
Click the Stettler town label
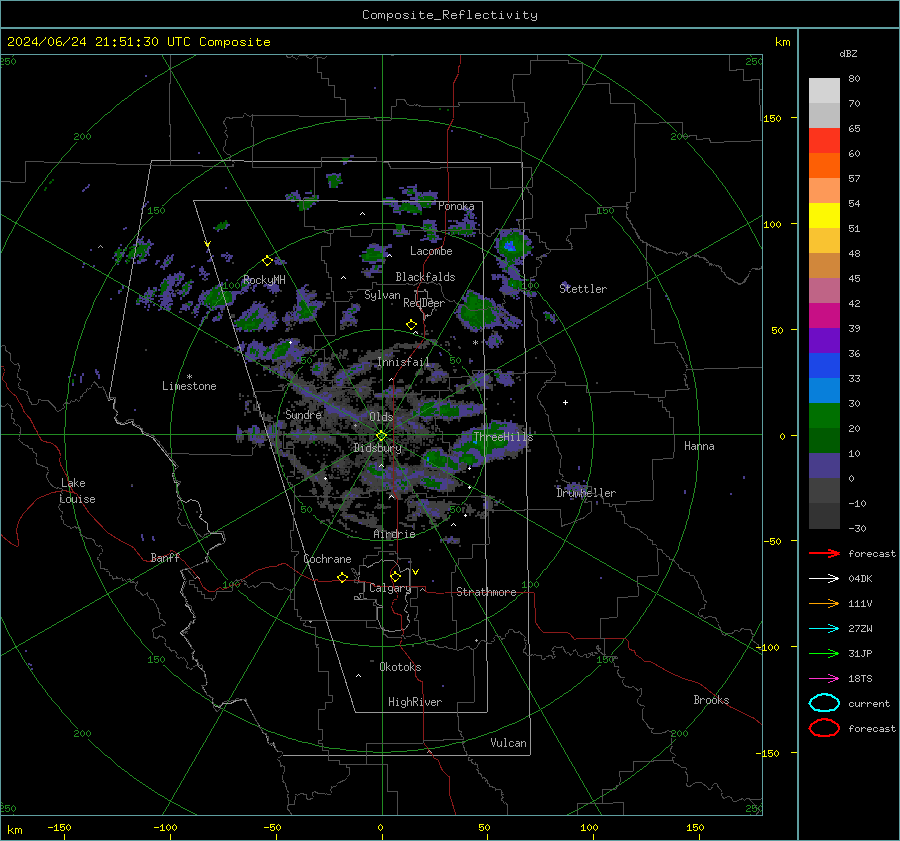pos(583,289)
